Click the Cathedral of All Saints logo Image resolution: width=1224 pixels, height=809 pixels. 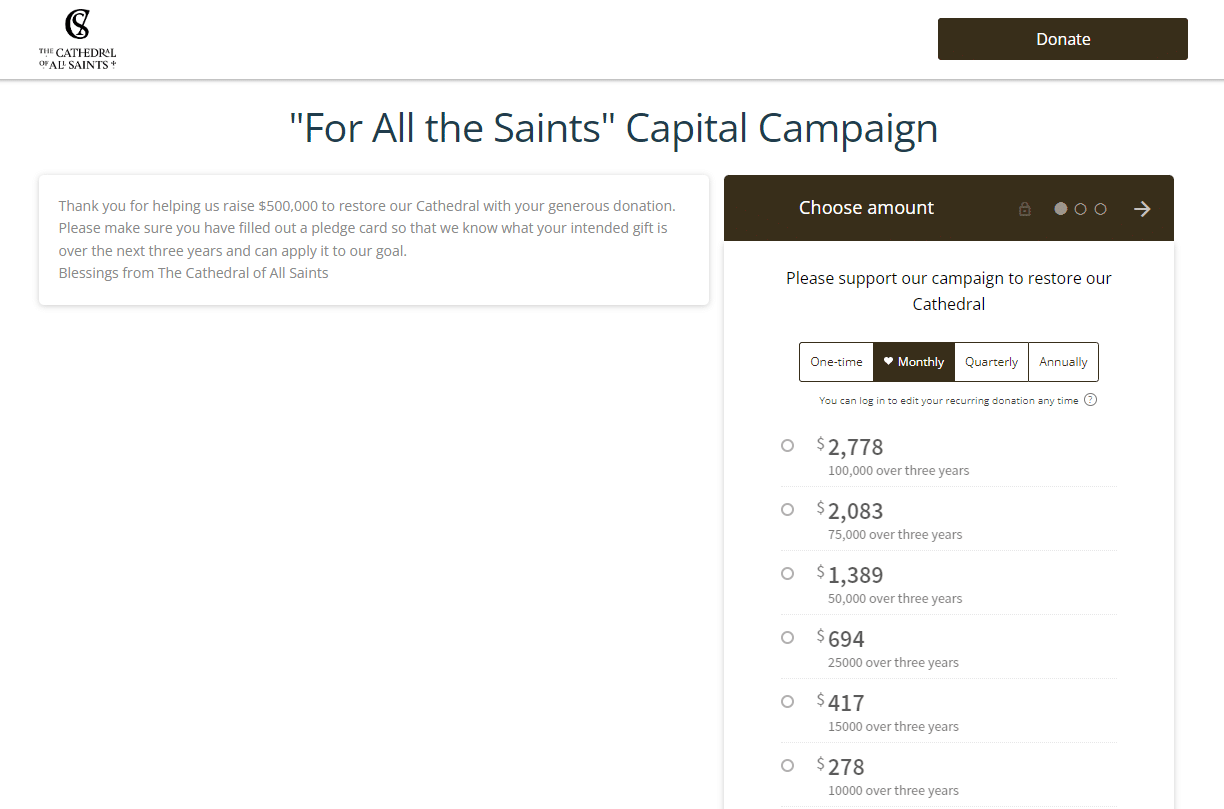(77, 39)
